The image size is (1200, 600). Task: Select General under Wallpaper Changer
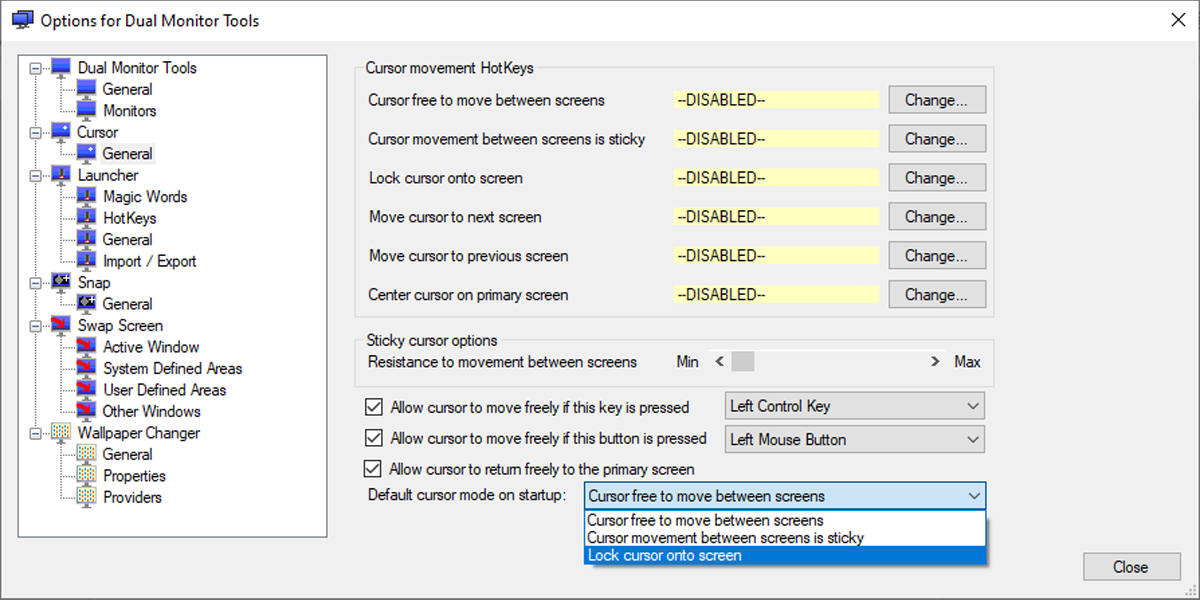(x=127, y=454)
